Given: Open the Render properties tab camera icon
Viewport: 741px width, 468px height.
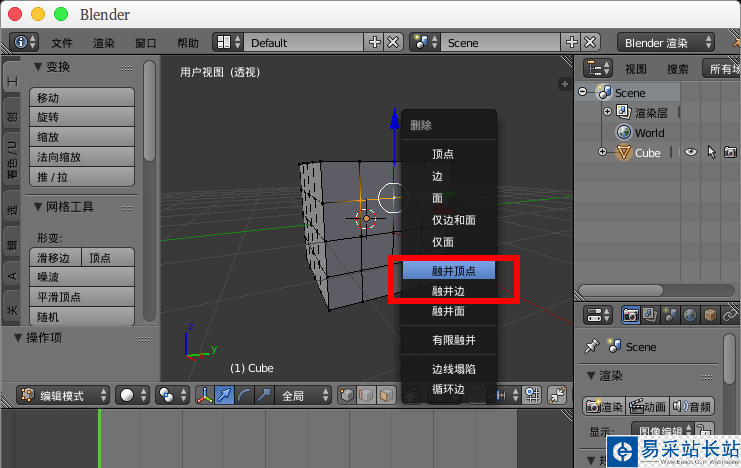Looking at the screenshot, I should (630, 315).
